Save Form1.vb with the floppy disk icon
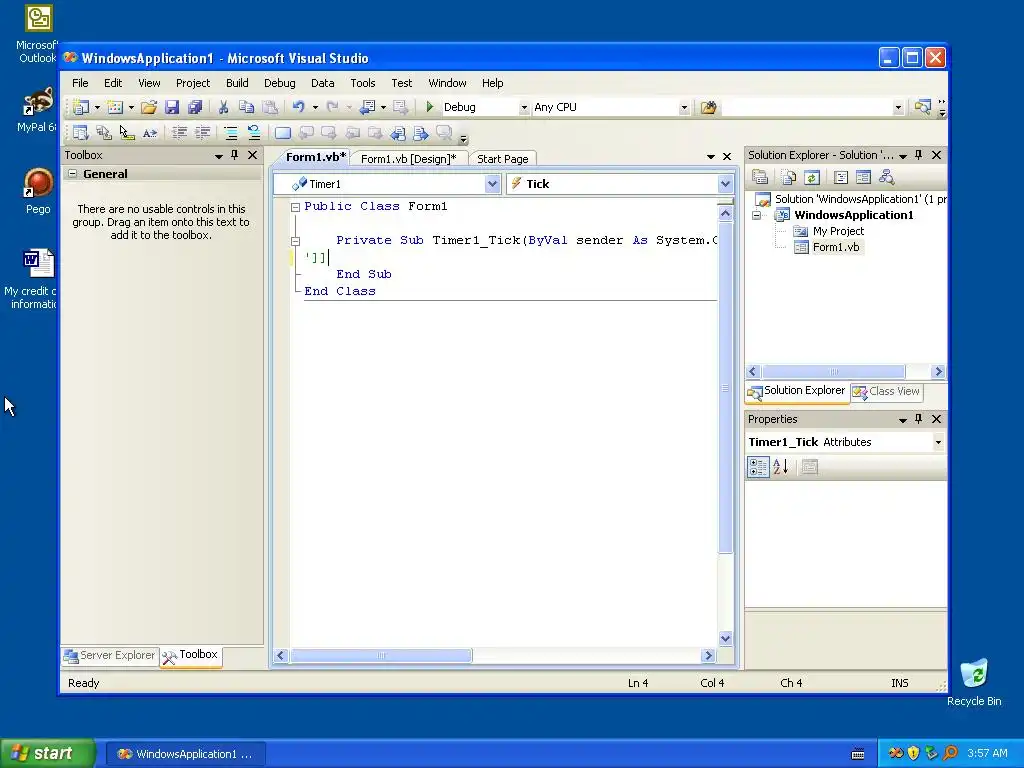The height and width of the screenshot is (768, 1024). 172,107
